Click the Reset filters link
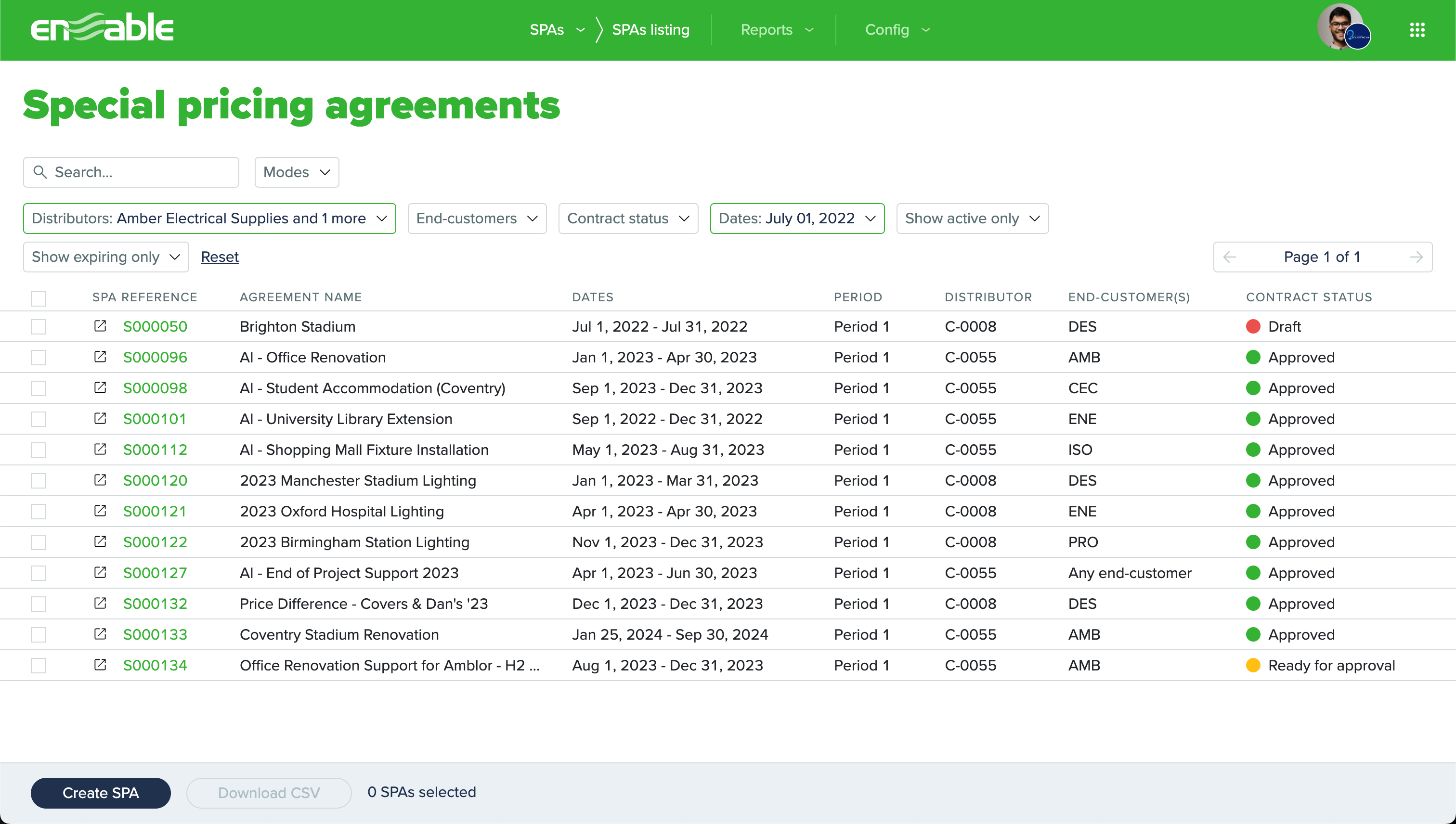 tap(220, 257)
